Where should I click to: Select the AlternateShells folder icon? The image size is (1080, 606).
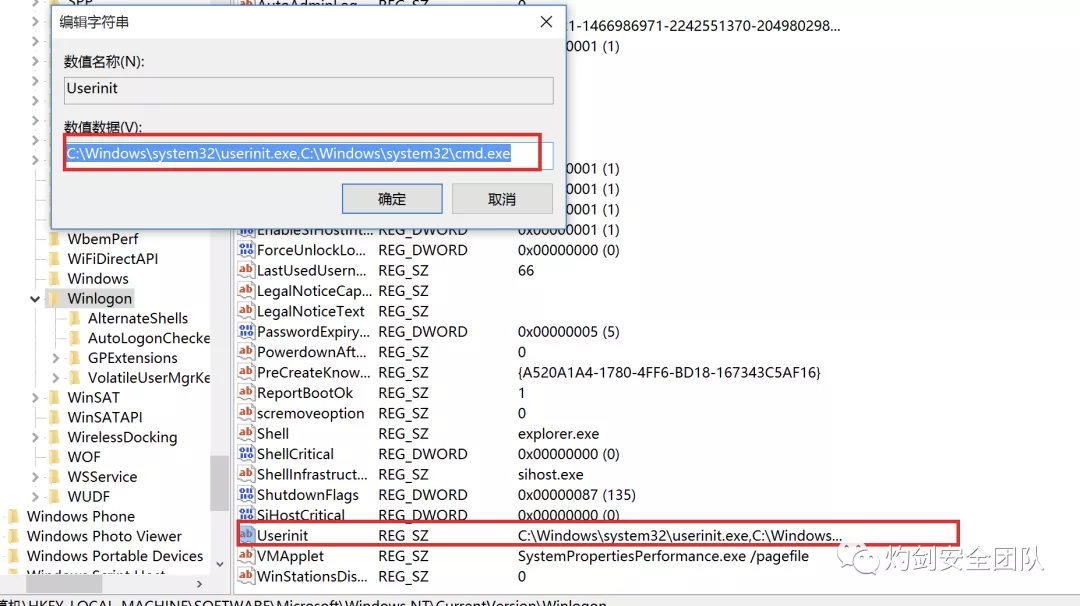click(75, 318)
